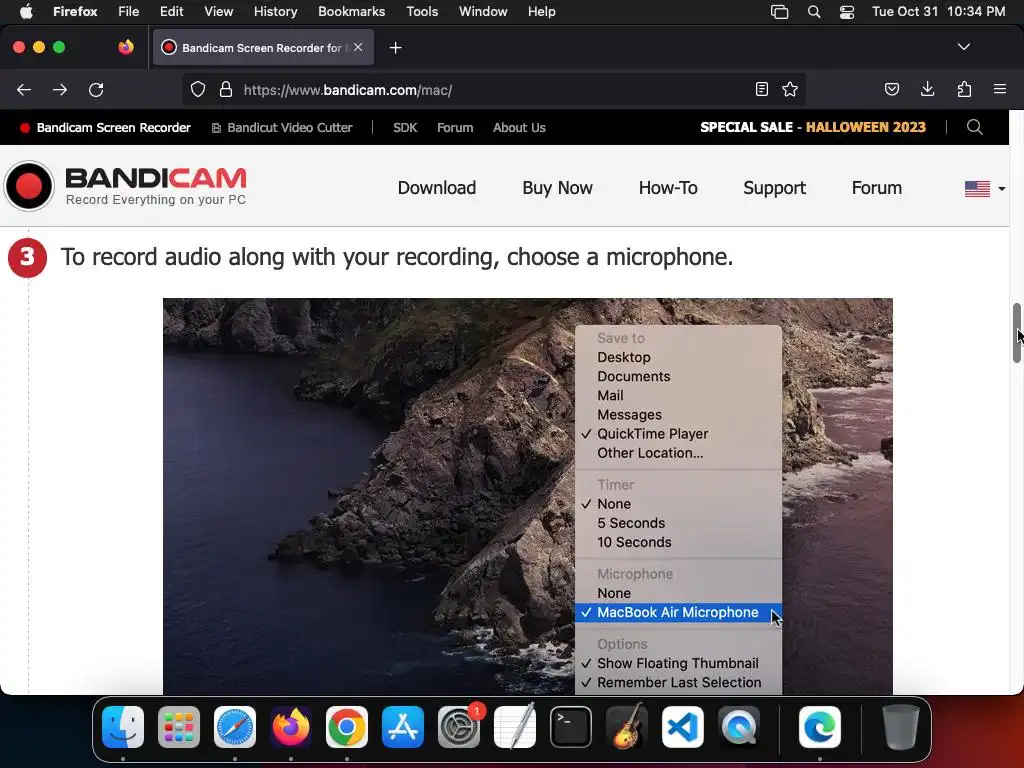1024x768 pixels.
Task: Click the Bandicam logo
Action: (x=126, y=186)
